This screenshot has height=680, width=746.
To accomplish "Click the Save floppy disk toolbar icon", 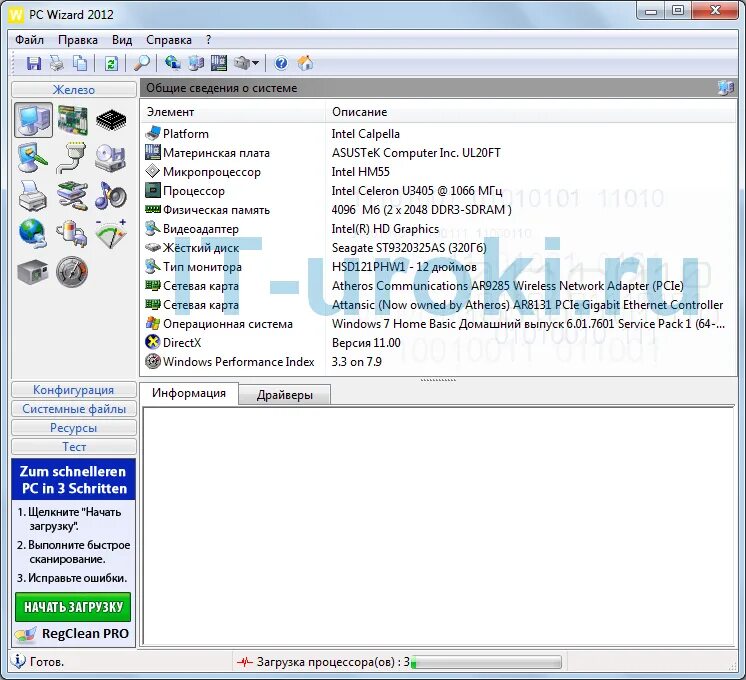I will (x=33, y=63).
